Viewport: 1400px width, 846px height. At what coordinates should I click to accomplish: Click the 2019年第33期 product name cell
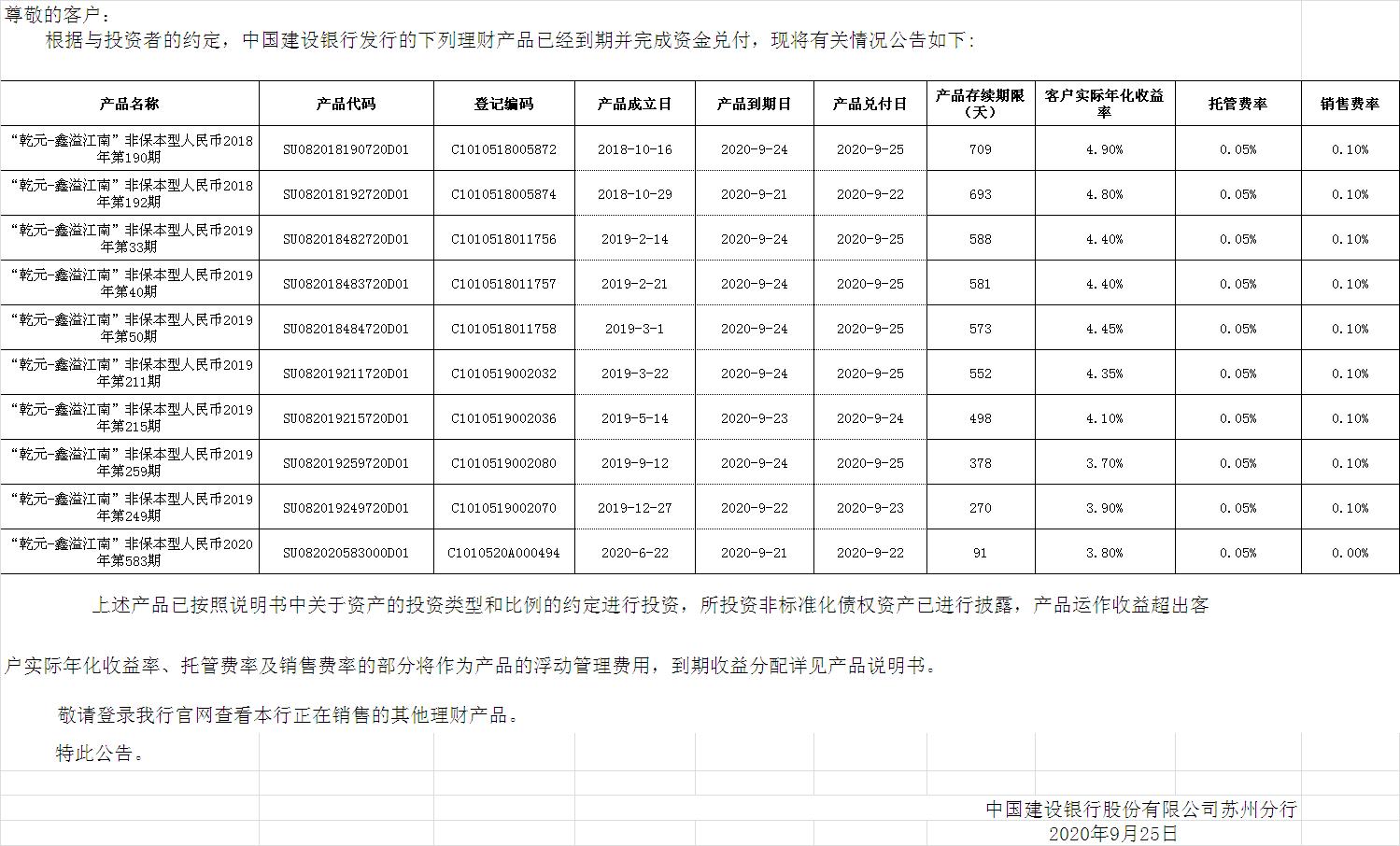(130, 239)
